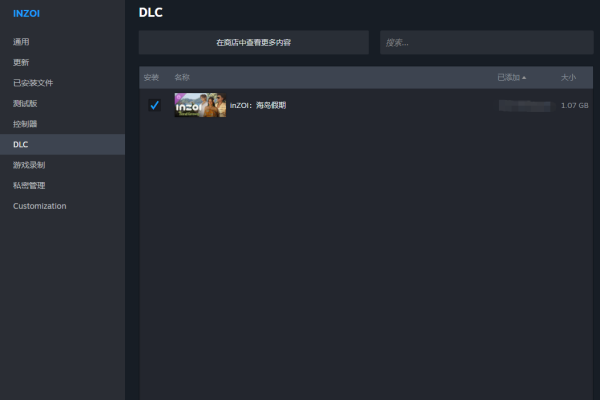The width and height of the screenshot is (600, 400).
Task: Click the 安装 column header
Action: tap(151, 78)
